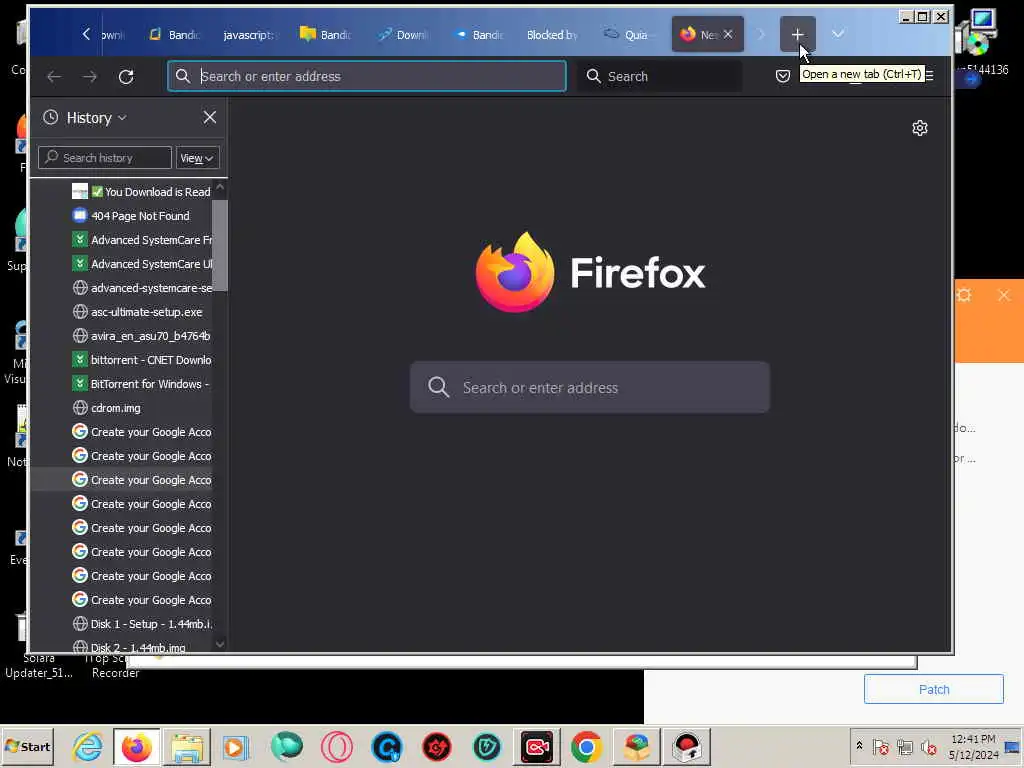Open the Google Chrome taskbar icon
The height and width of the screenshot is (768, 1024).
(586, 747)
